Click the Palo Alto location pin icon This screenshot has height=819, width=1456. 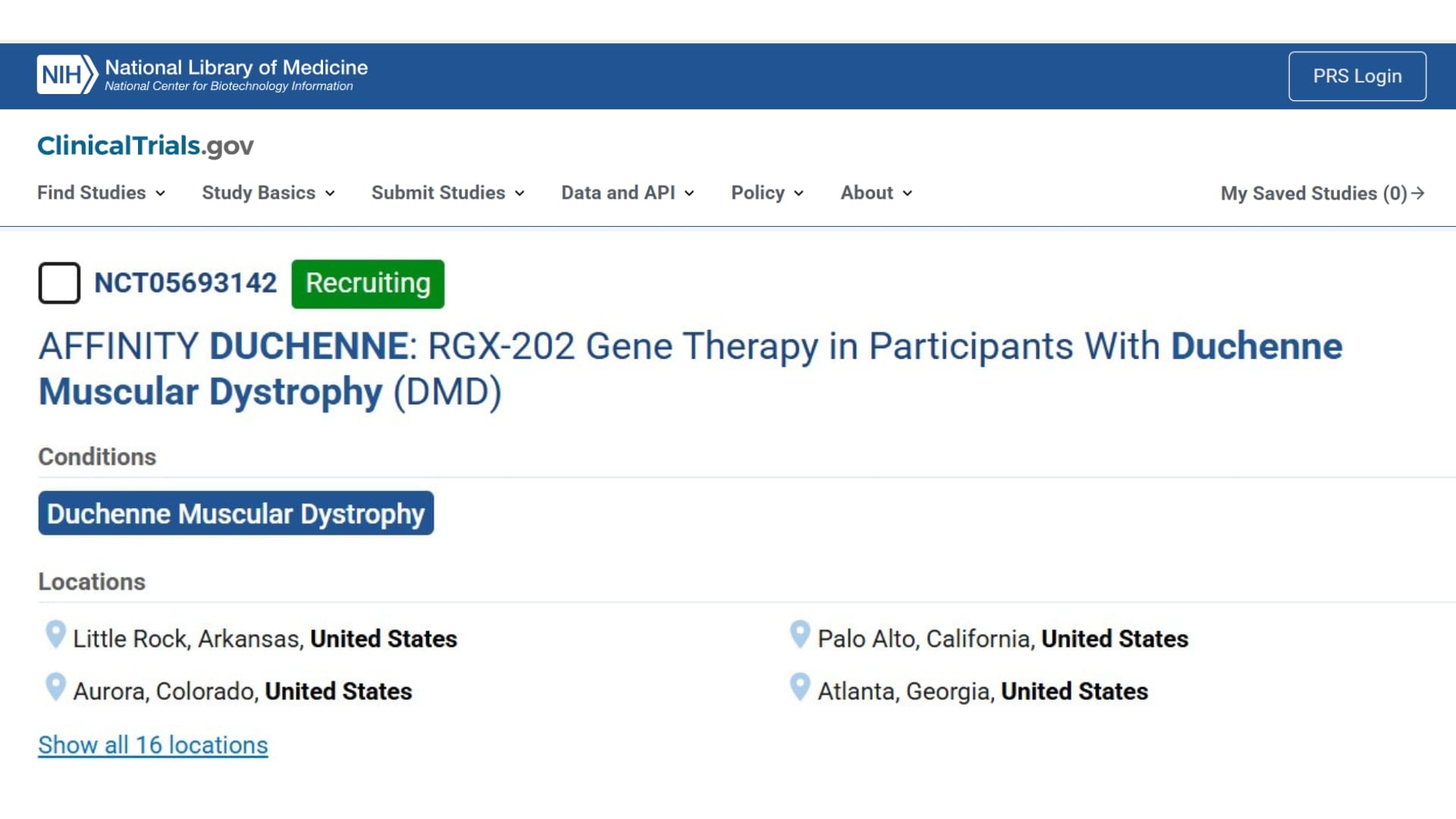pyautogui.click(x=800, y=634)
